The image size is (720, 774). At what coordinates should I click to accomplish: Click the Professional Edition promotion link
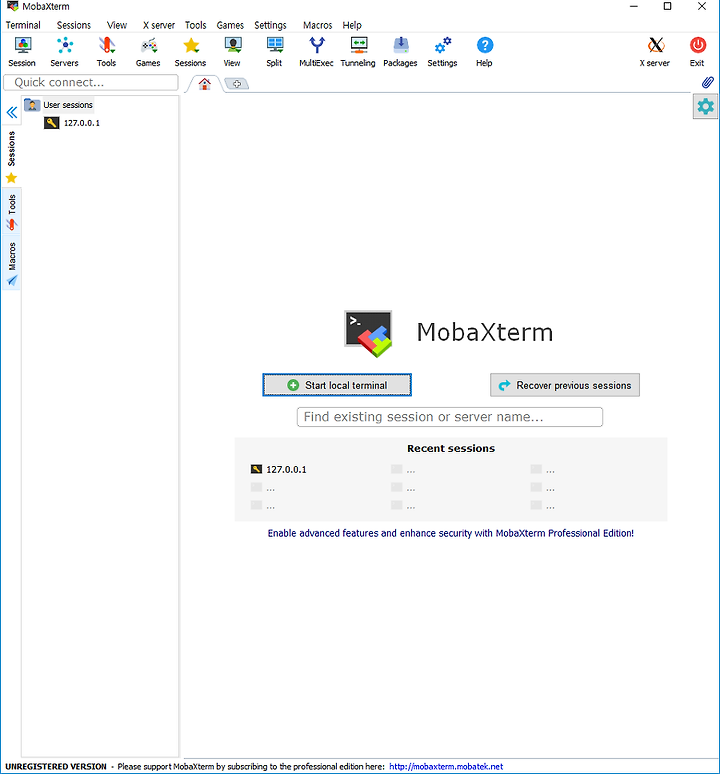click(451, 533)
